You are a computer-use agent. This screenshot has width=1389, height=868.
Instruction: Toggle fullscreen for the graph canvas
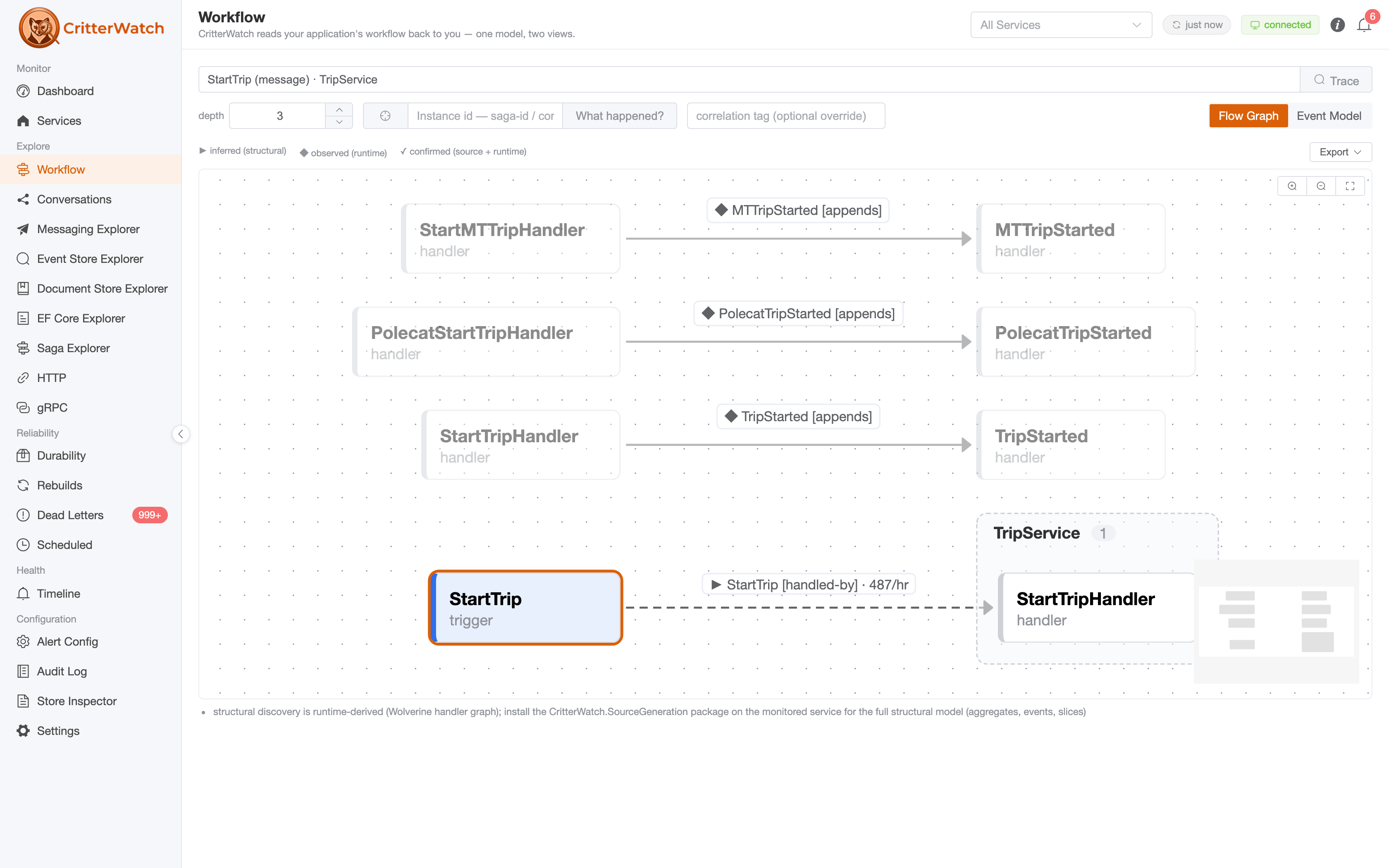(x=1350, y=186)
